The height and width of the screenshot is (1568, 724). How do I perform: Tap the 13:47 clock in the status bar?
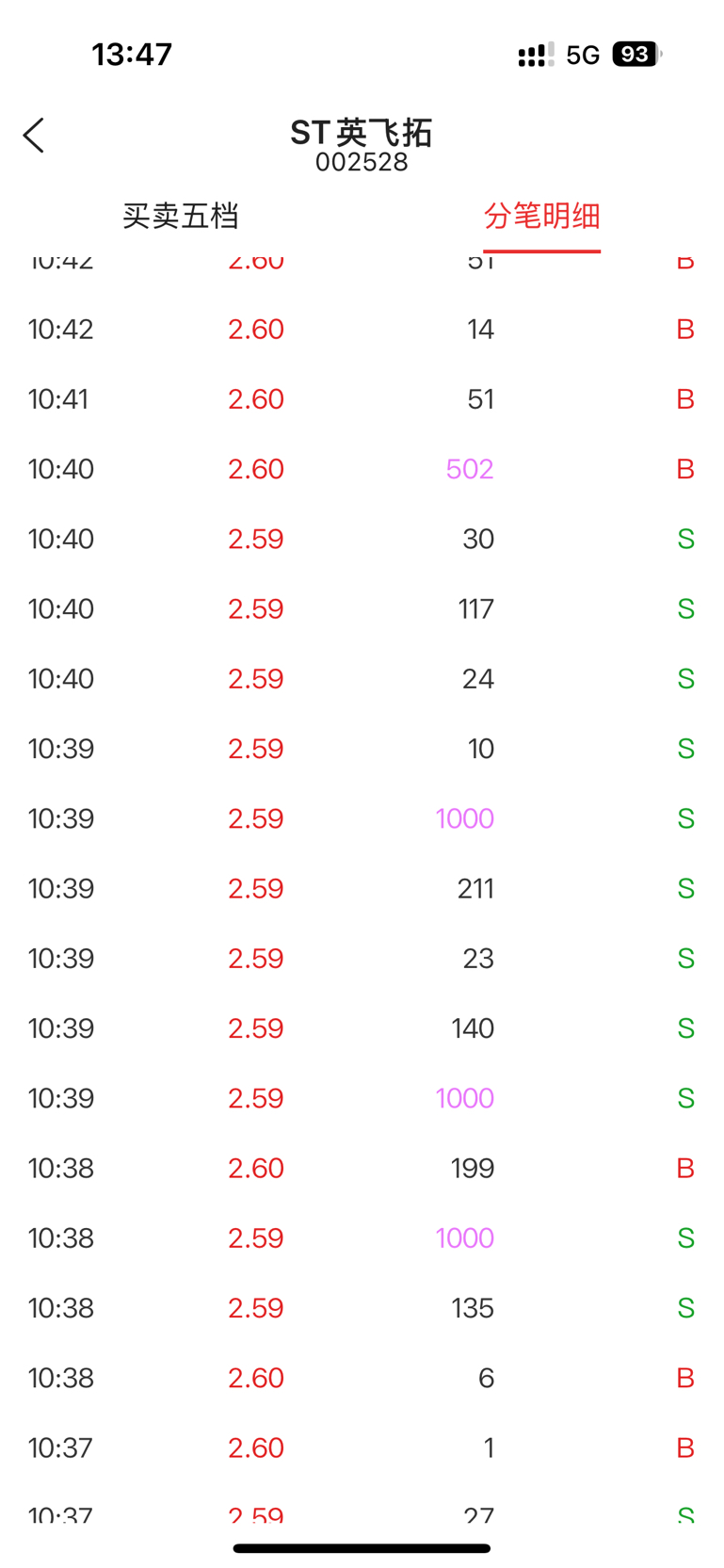tap(132, 55)
